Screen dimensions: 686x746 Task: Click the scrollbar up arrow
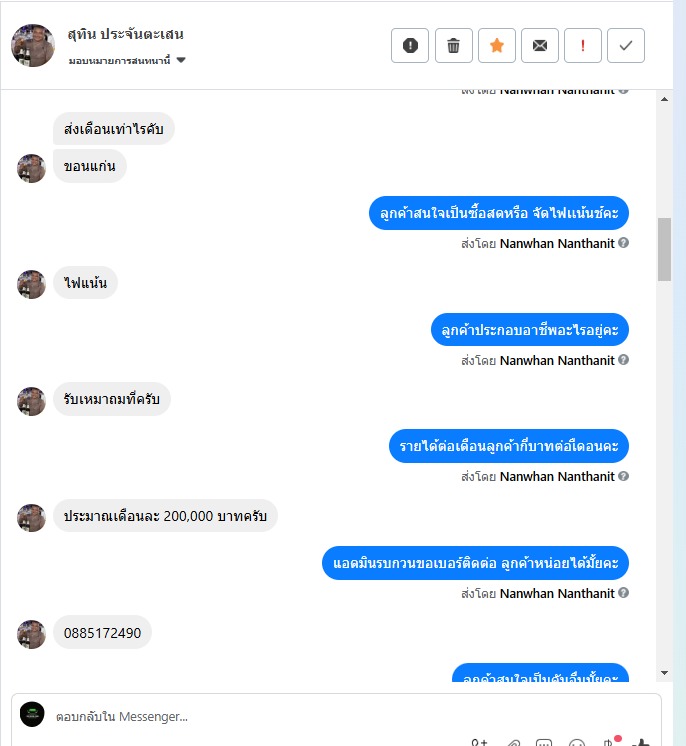point(665,99)
